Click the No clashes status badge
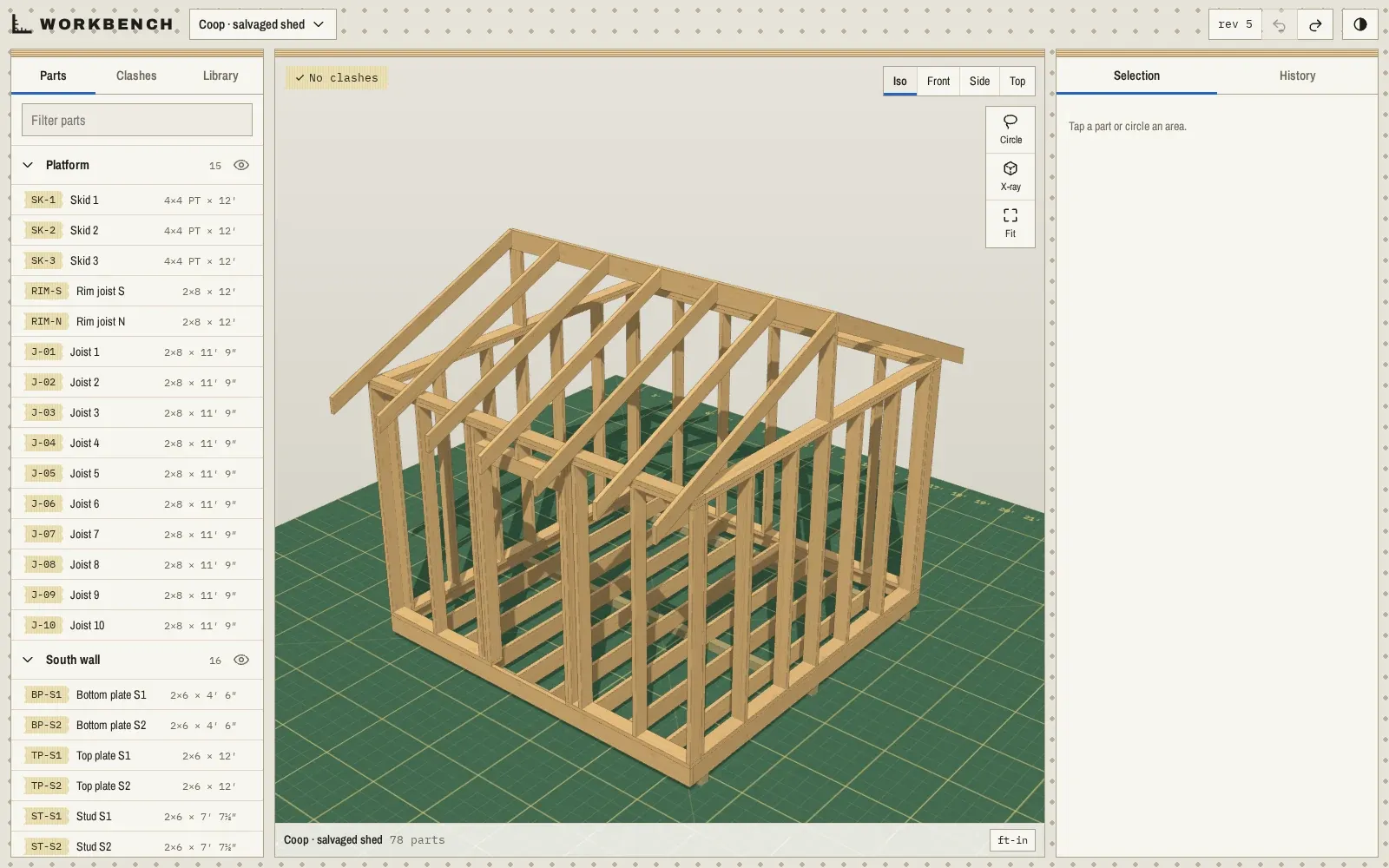 [x=337, y=77]
